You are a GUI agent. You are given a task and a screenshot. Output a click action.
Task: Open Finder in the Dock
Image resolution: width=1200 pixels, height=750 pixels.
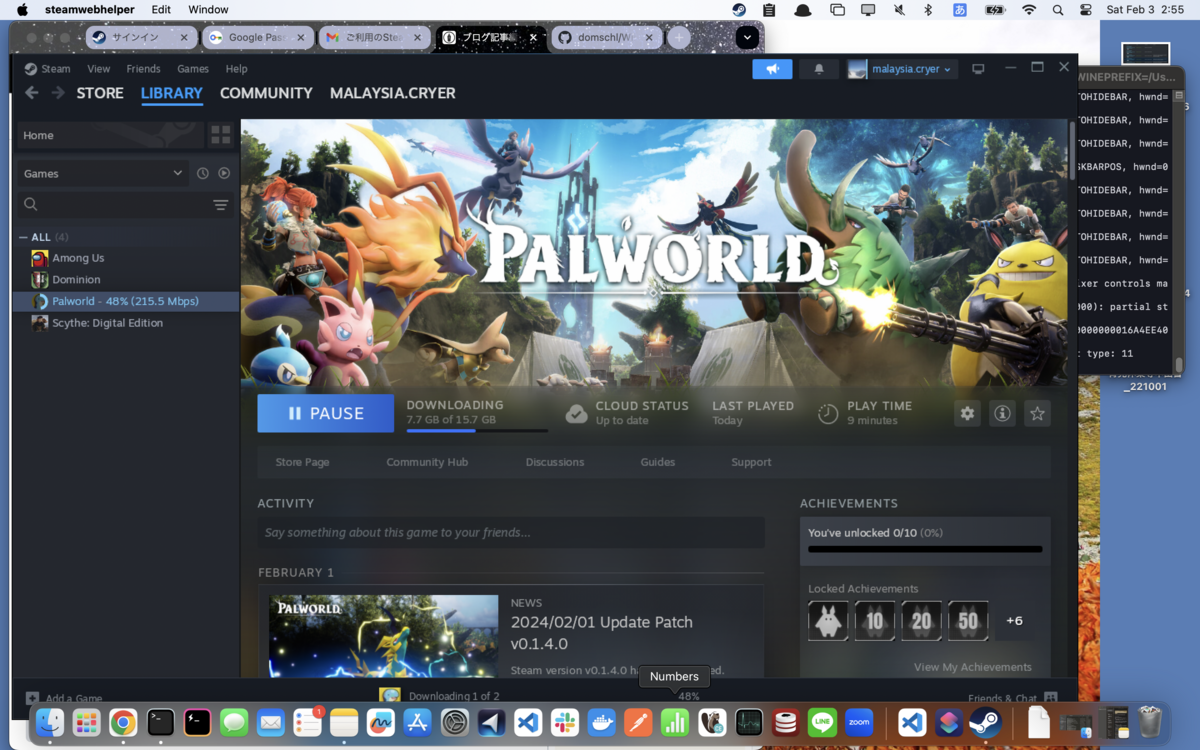50,722
